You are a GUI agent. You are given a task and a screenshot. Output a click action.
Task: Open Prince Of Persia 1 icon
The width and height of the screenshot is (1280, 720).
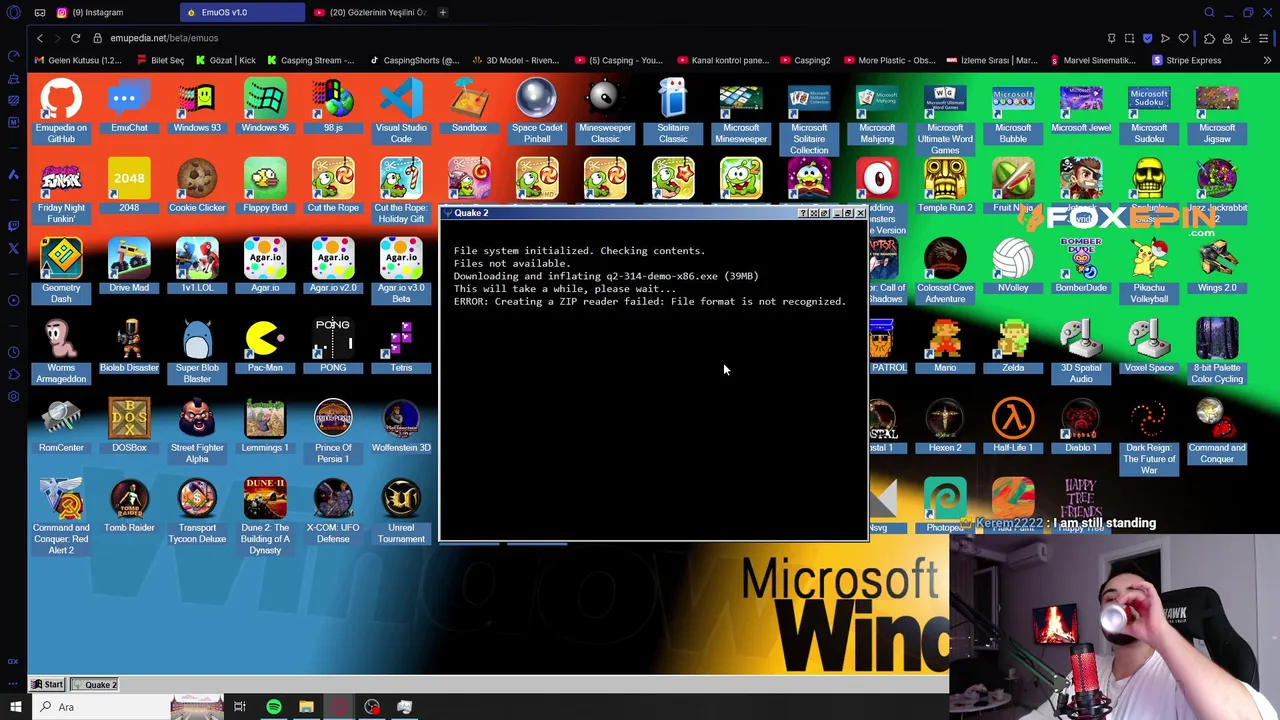(333, 431)
